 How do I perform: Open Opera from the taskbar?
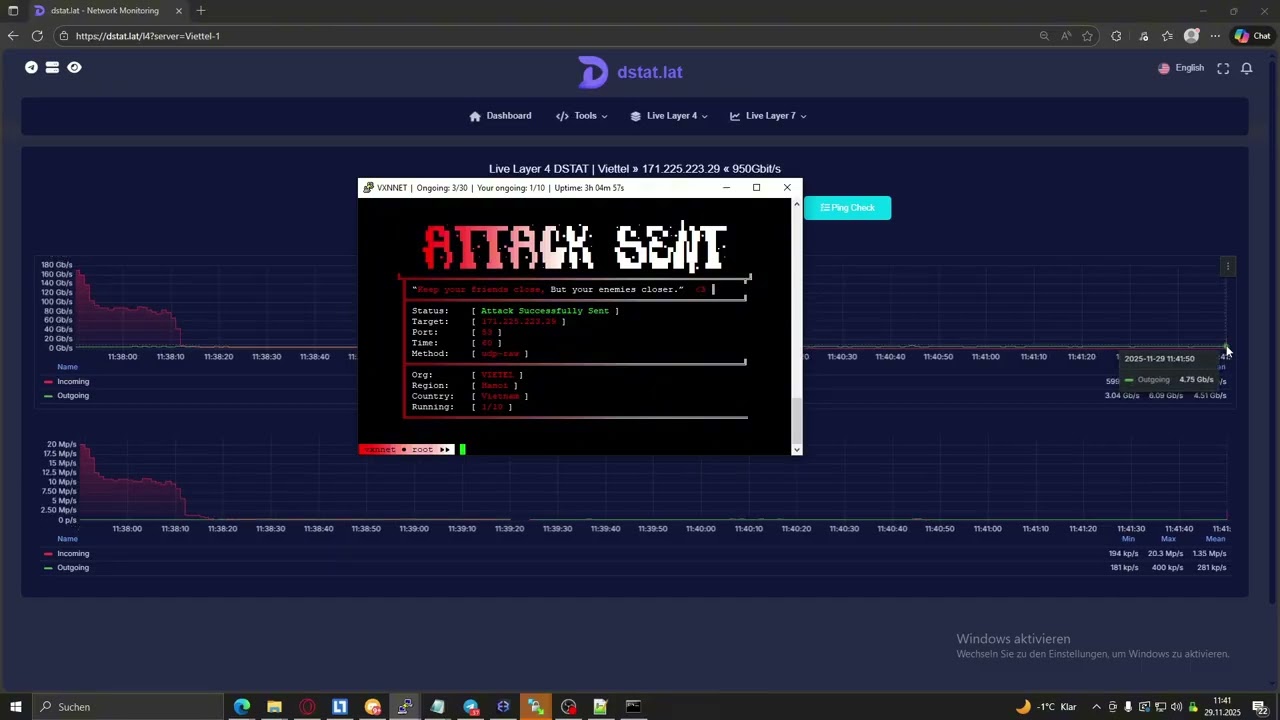(x=307, y=707)
